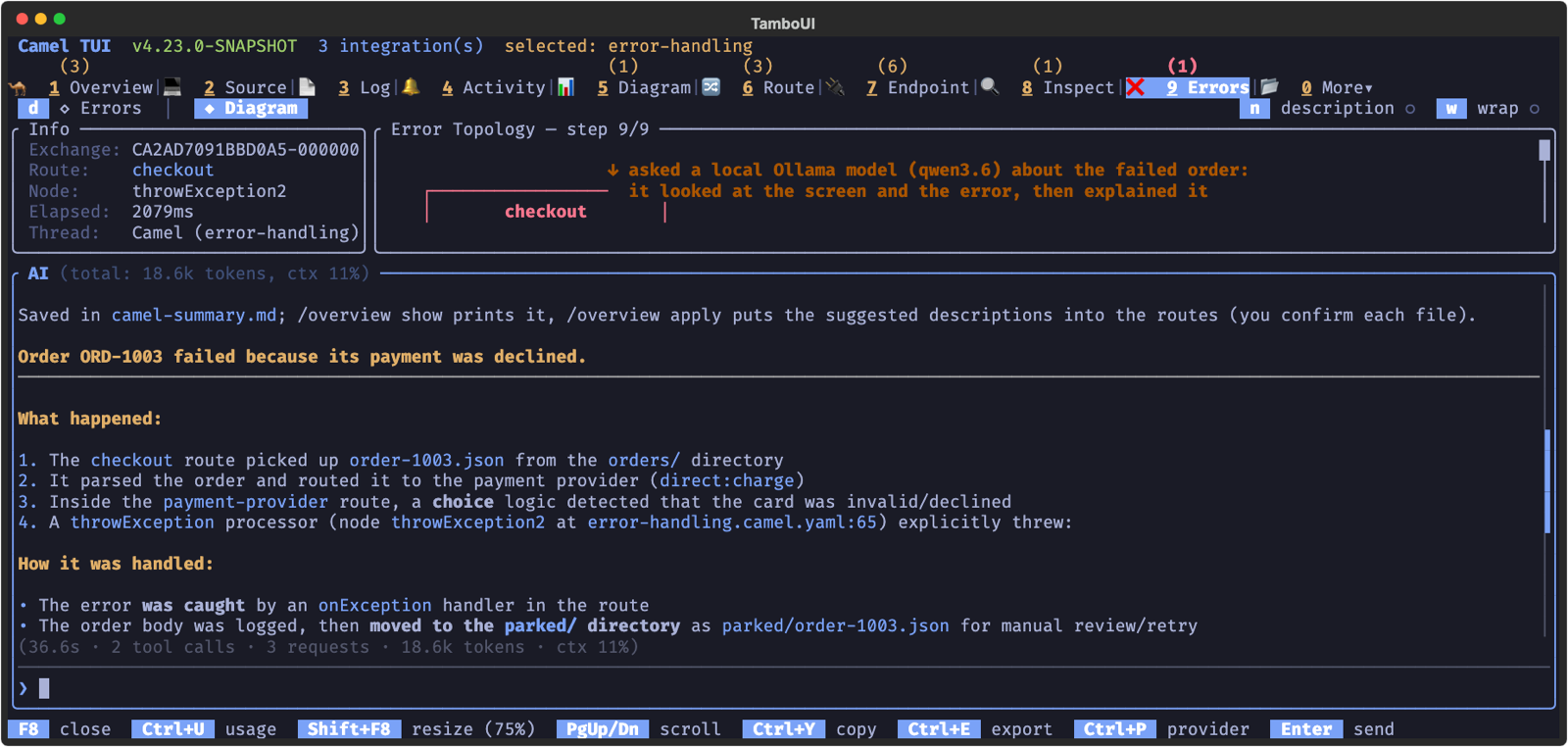The image size is (1568, 747).
Task: Click the bell icon after Log
Action: point(412,86)
